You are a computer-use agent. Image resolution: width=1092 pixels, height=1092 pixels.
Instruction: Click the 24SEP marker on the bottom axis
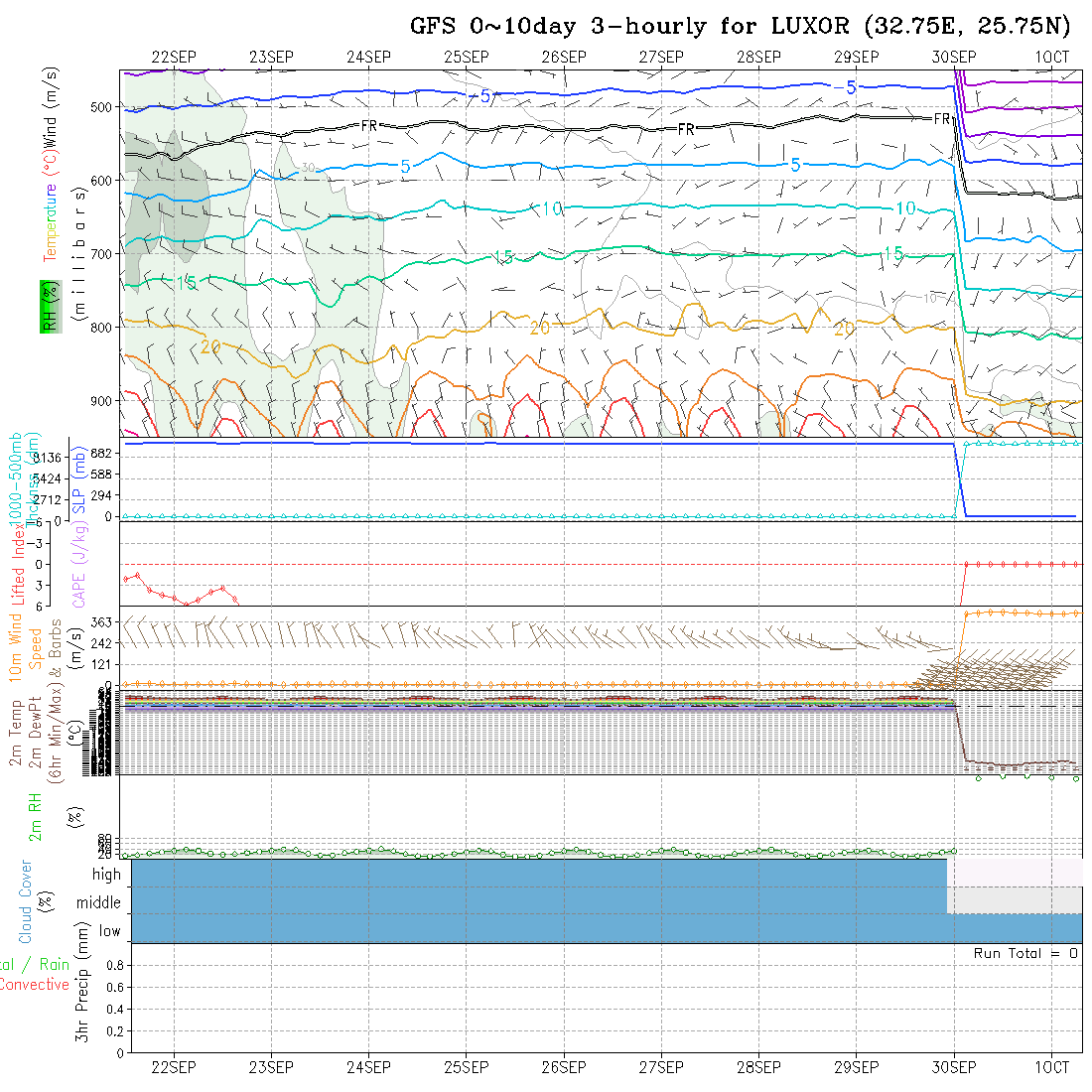click(368, 1067)
